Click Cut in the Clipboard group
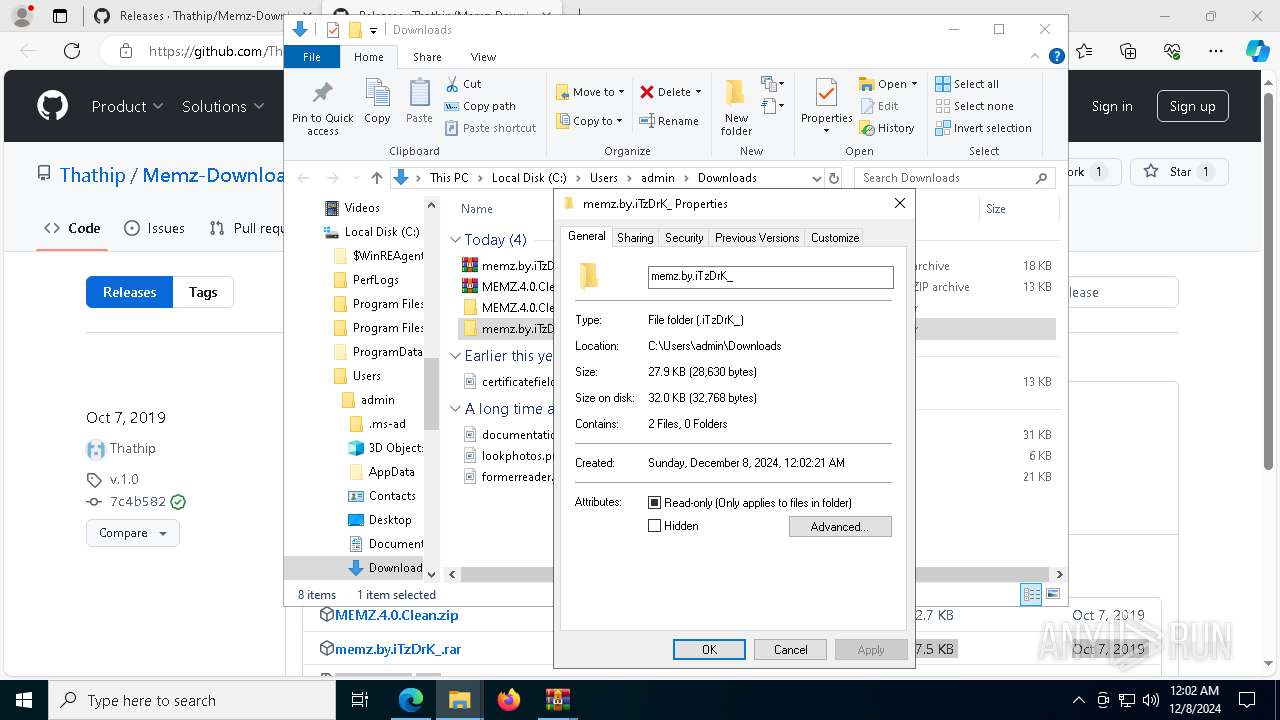 point(464,84)
